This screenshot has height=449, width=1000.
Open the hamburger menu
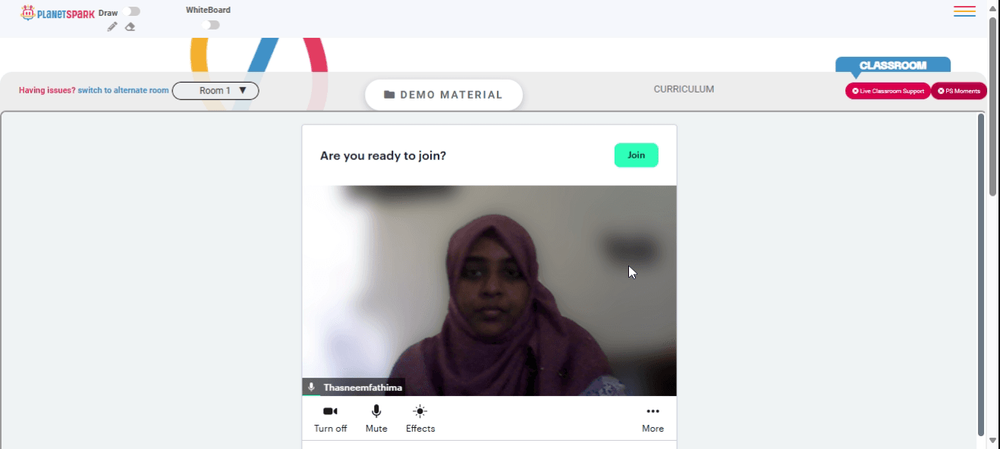964,11
